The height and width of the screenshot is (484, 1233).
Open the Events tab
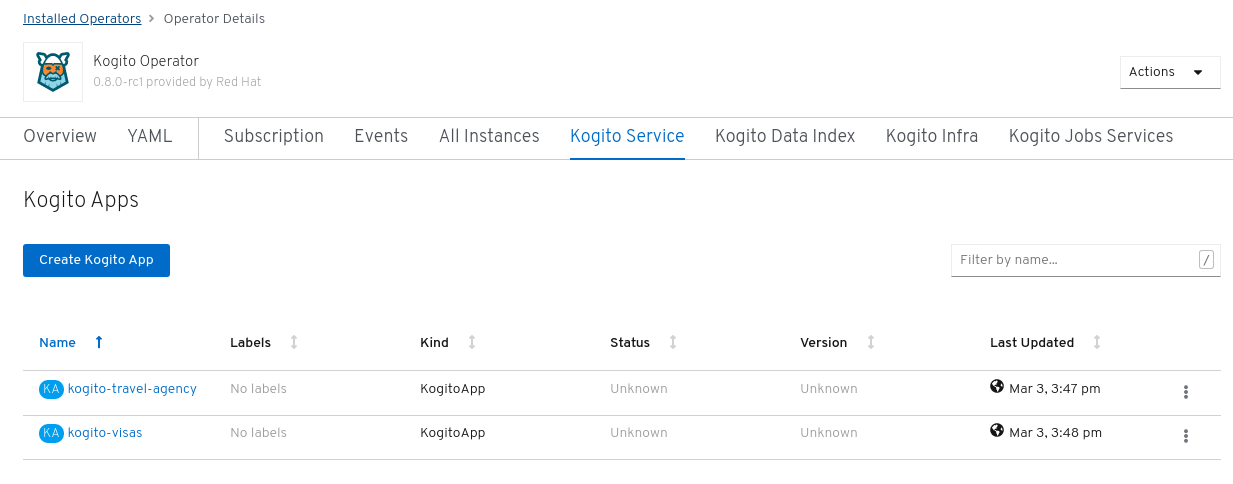[x=381, y=136]
